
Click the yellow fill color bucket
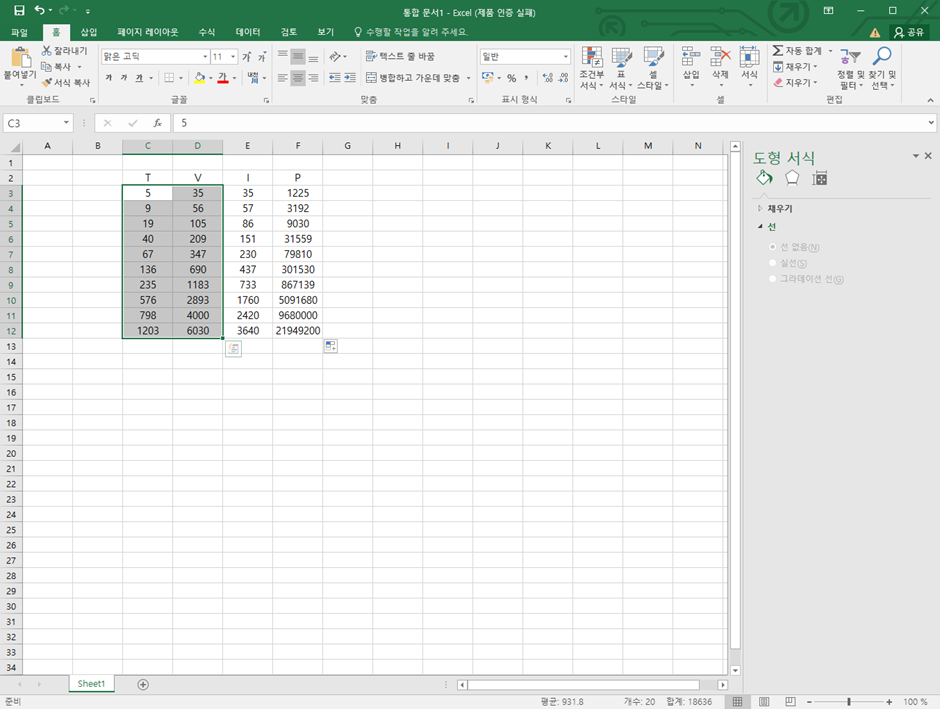pyautogui.click(x=200, y=78)
